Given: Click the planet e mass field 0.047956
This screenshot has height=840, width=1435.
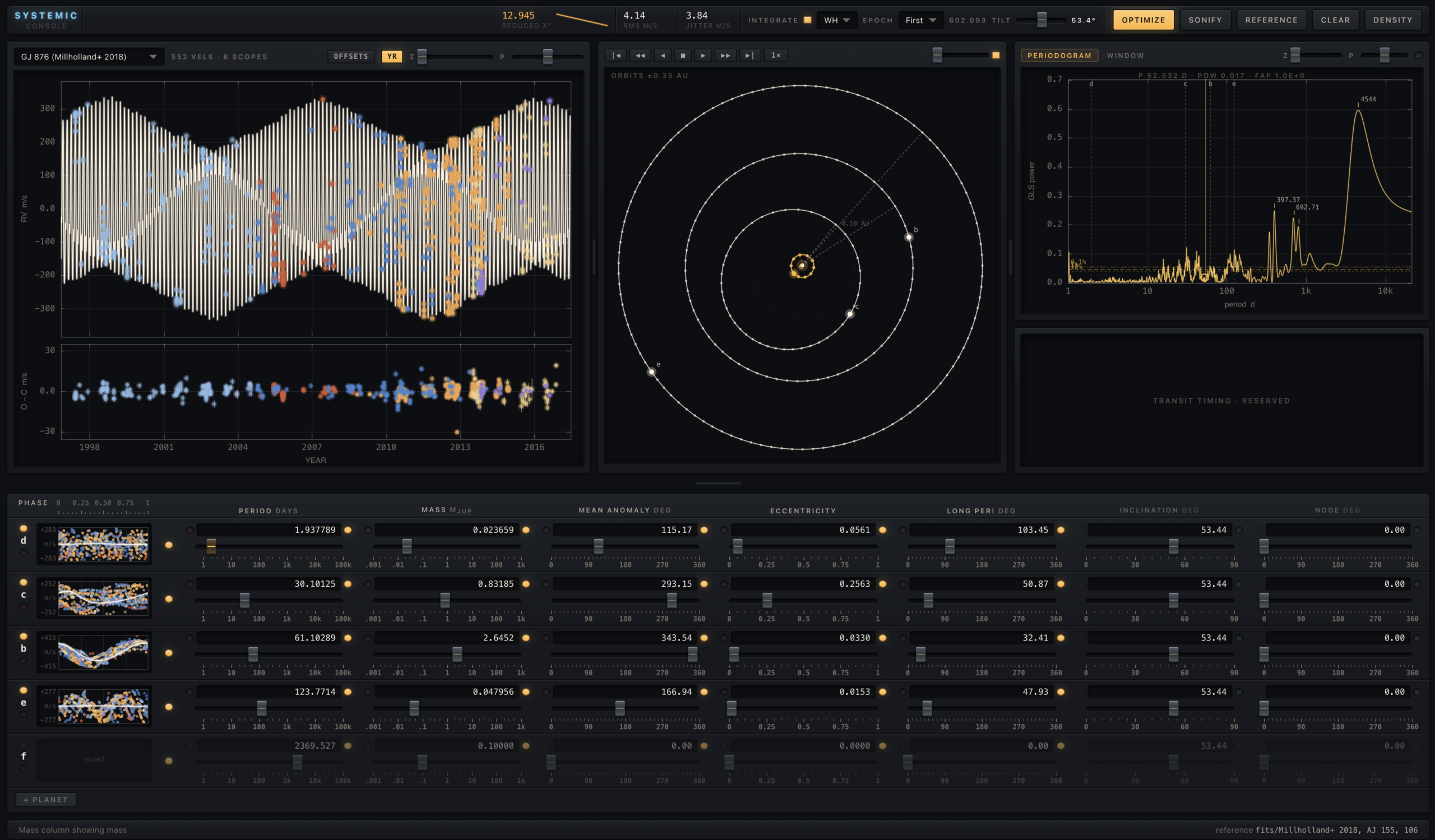Looking at the screenshot, I should pos(447,692).
